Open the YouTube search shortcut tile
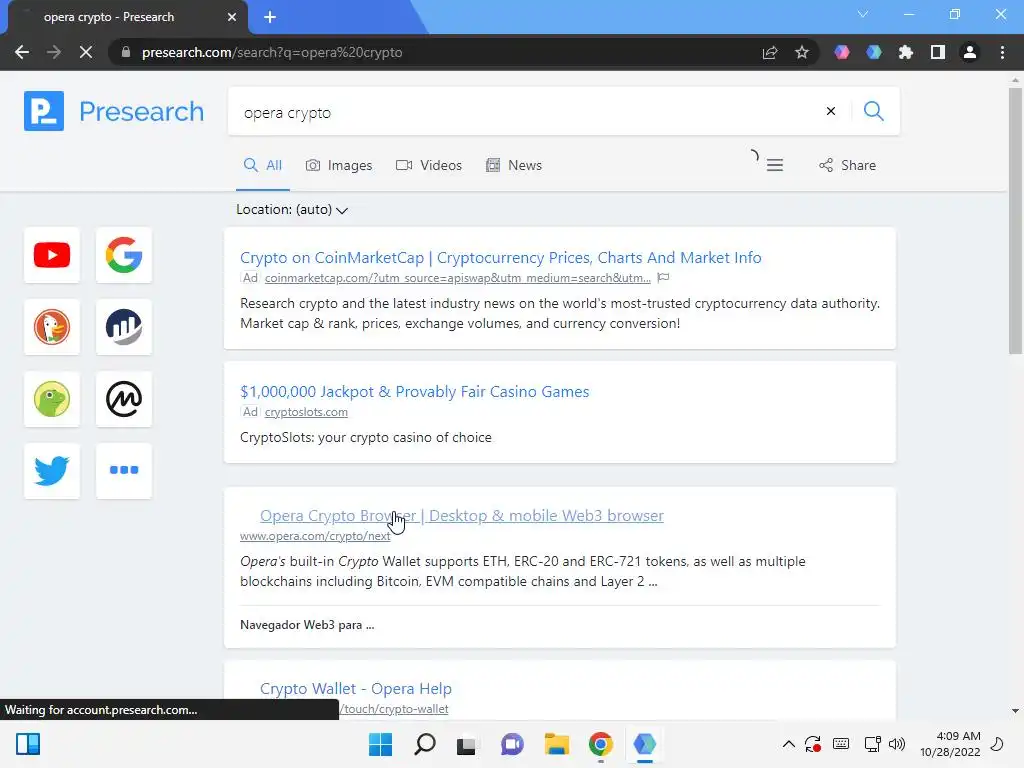 (x=52, y=255)
